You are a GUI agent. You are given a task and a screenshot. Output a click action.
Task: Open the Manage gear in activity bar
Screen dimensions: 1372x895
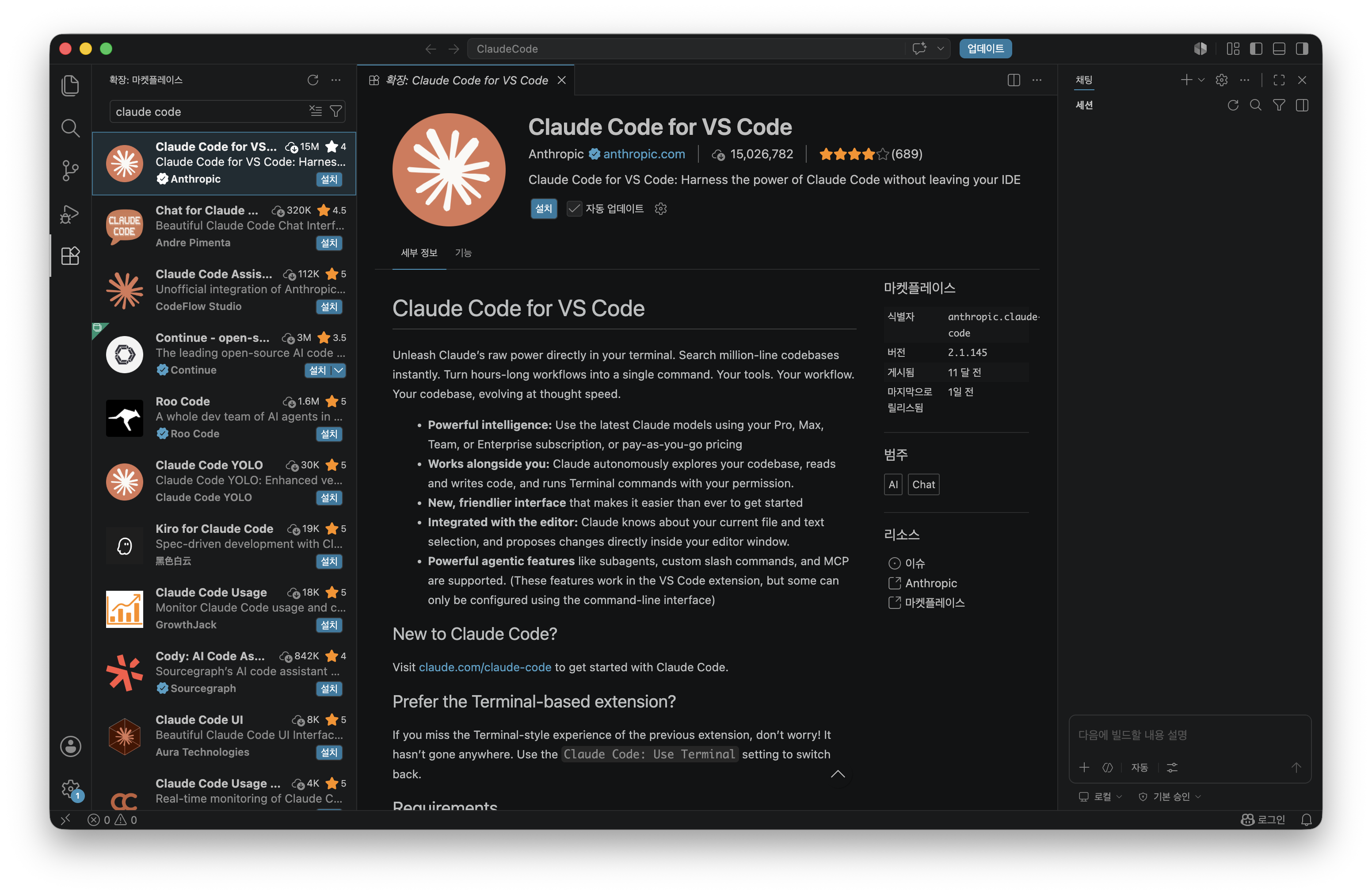(x=70, y=789)
